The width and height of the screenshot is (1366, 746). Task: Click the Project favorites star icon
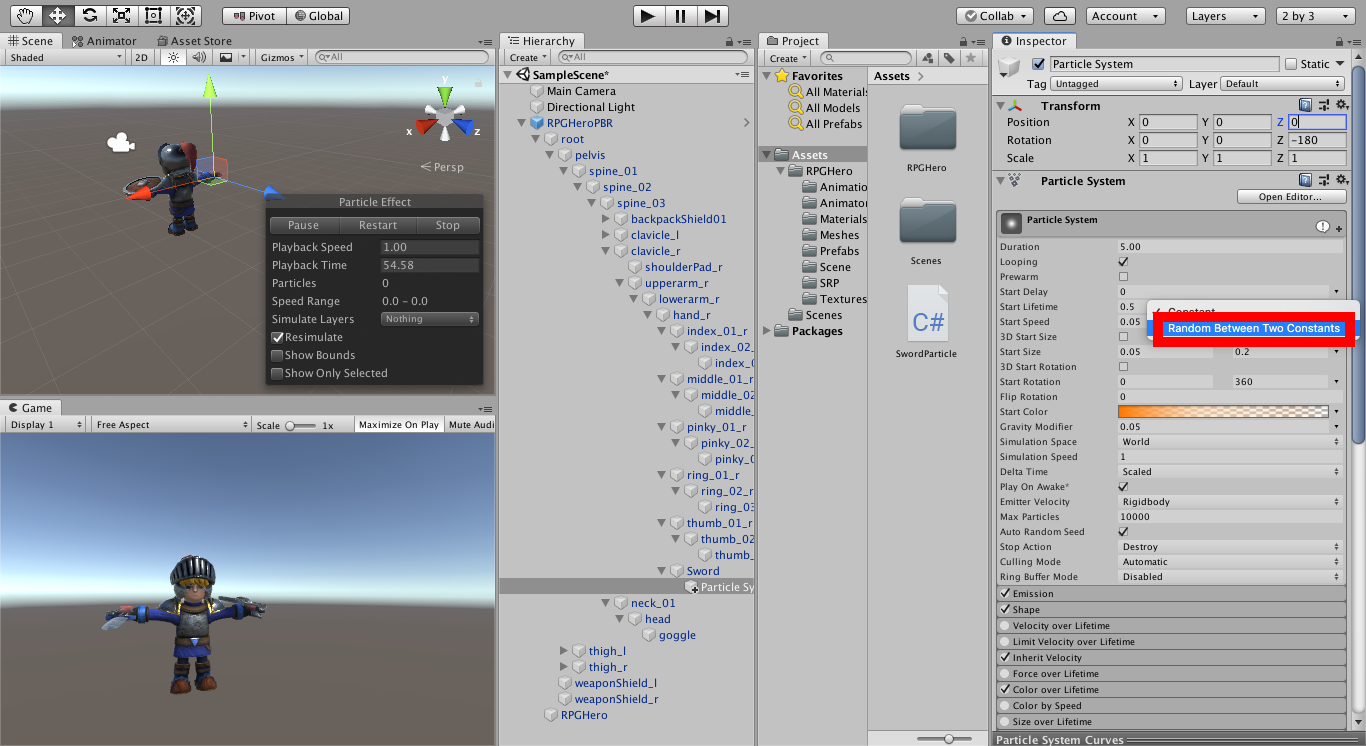[971, 58]
